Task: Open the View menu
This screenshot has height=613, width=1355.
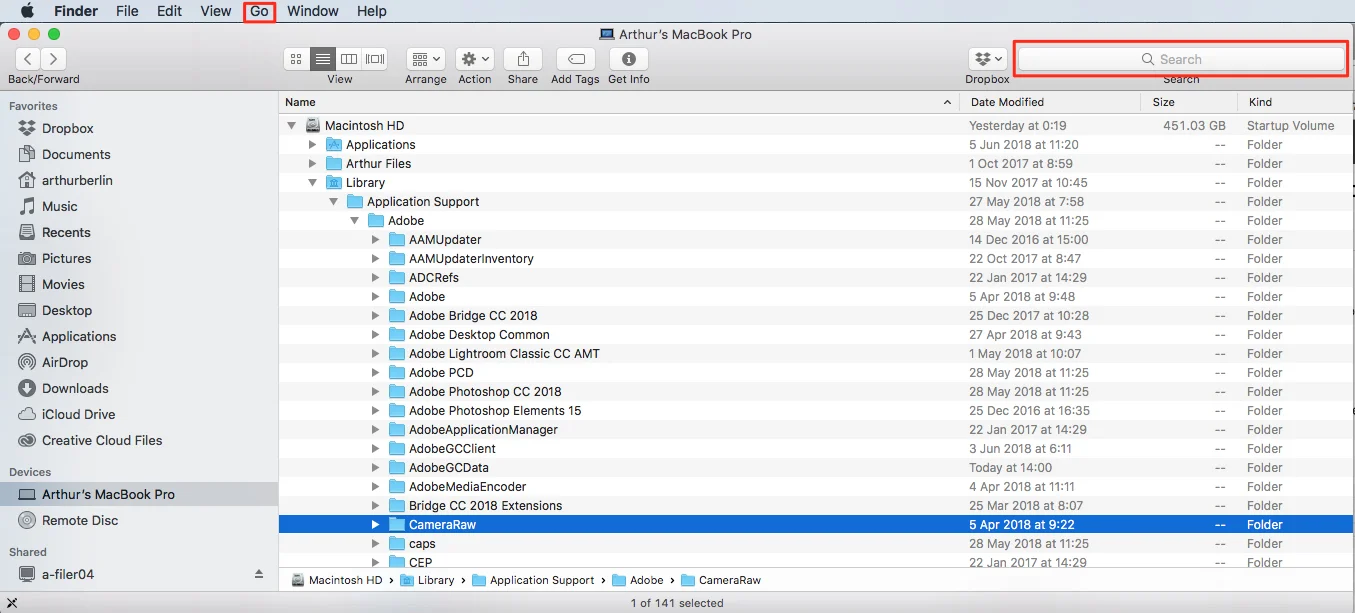Action: click(x=216, y=11)
